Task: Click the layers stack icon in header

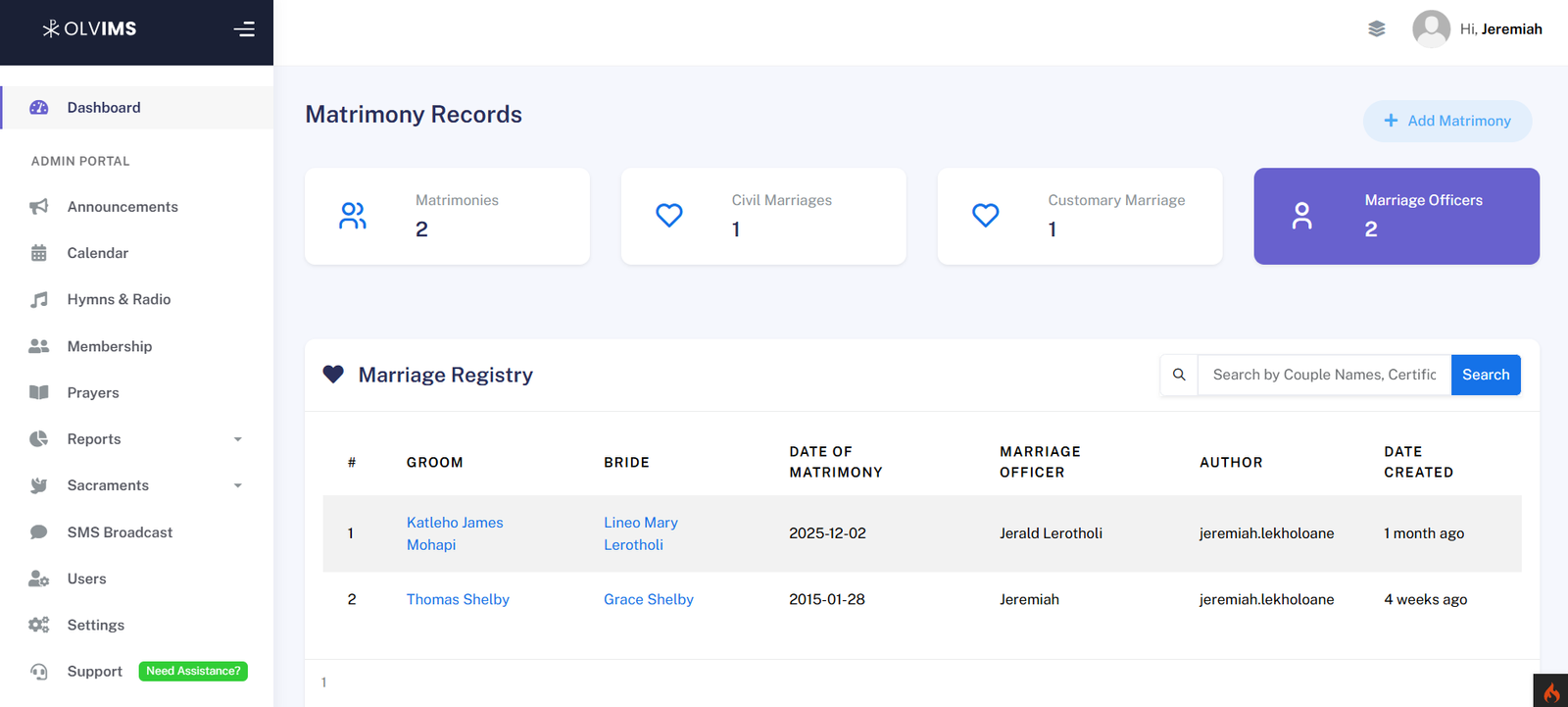Action: point(1377,29)
